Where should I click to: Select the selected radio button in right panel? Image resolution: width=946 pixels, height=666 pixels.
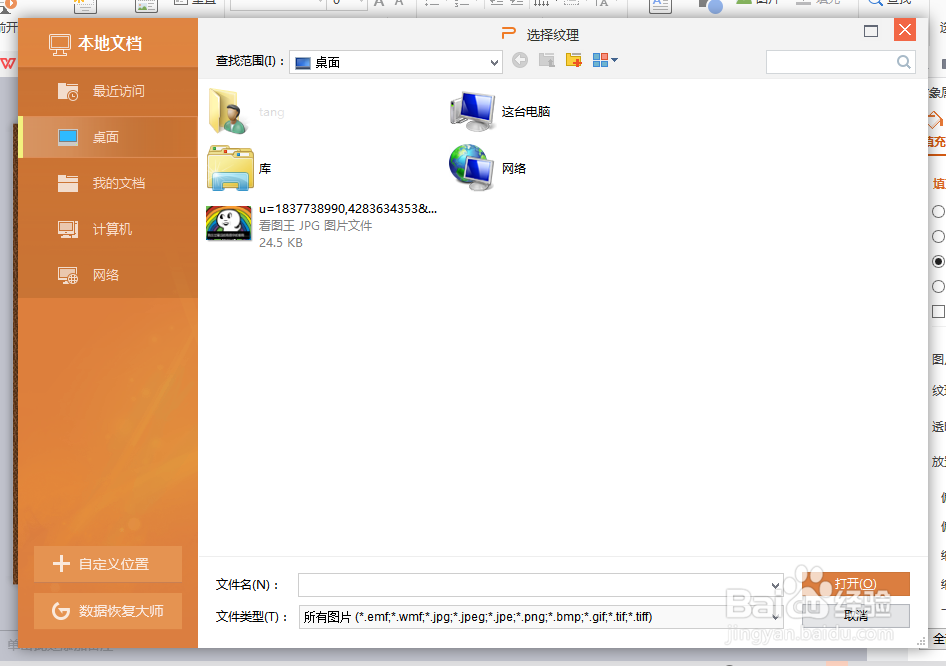pos(938,262)
